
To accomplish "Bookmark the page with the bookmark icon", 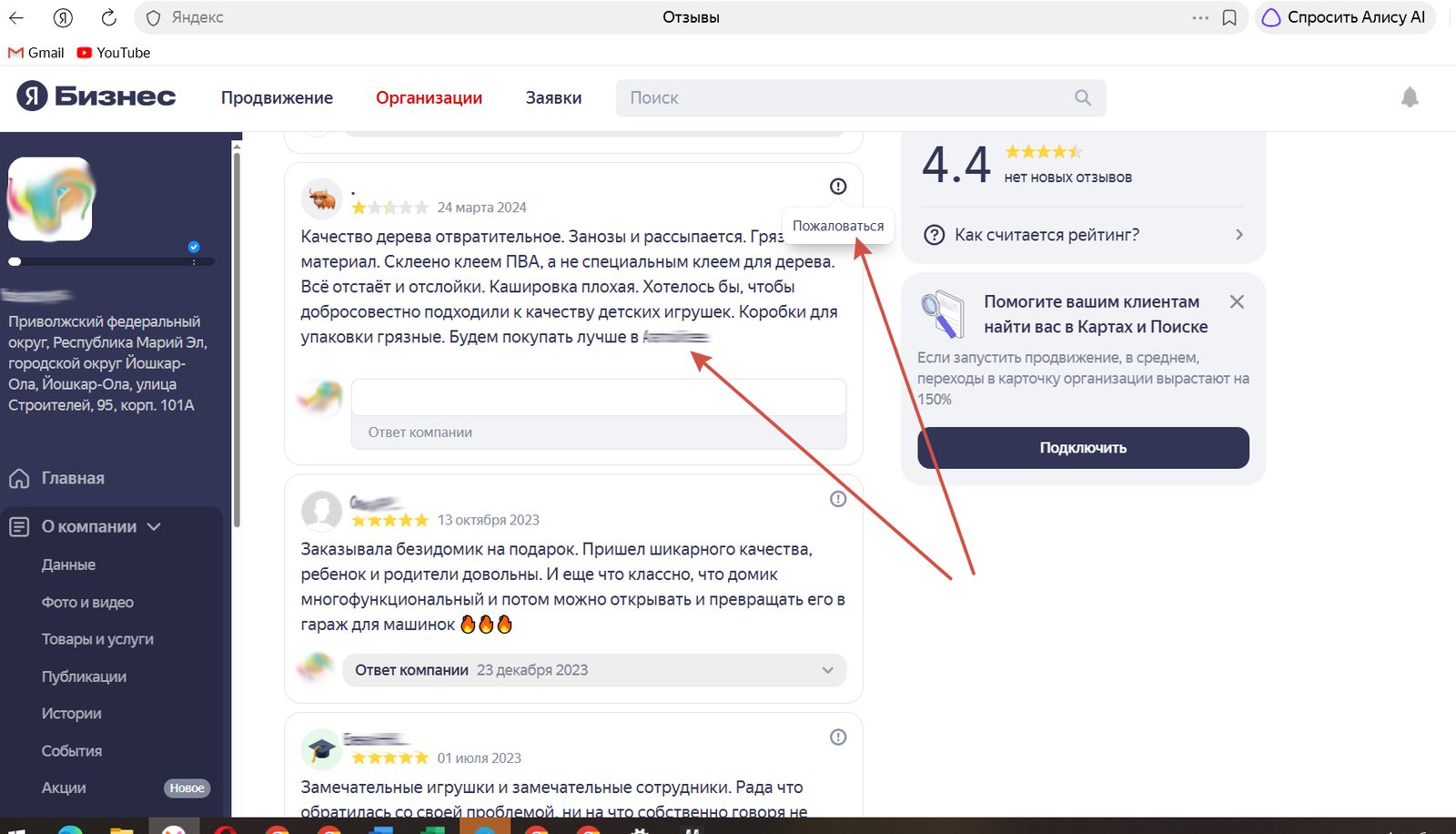I will coord(1229,17).
